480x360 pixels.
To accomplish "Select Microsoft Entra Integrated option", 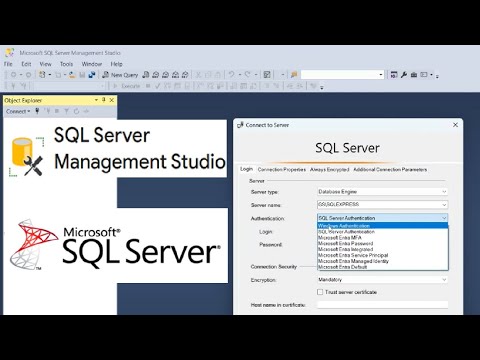I will pyautogui.click(x=382, y=249).
